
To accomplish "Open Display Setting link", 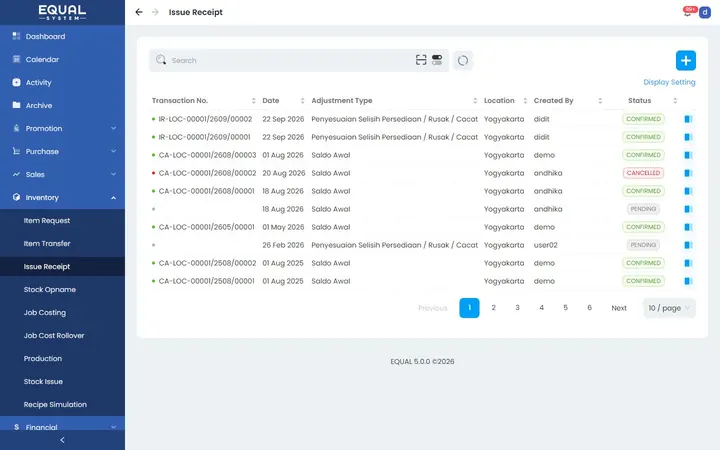I will click(669, 82).
